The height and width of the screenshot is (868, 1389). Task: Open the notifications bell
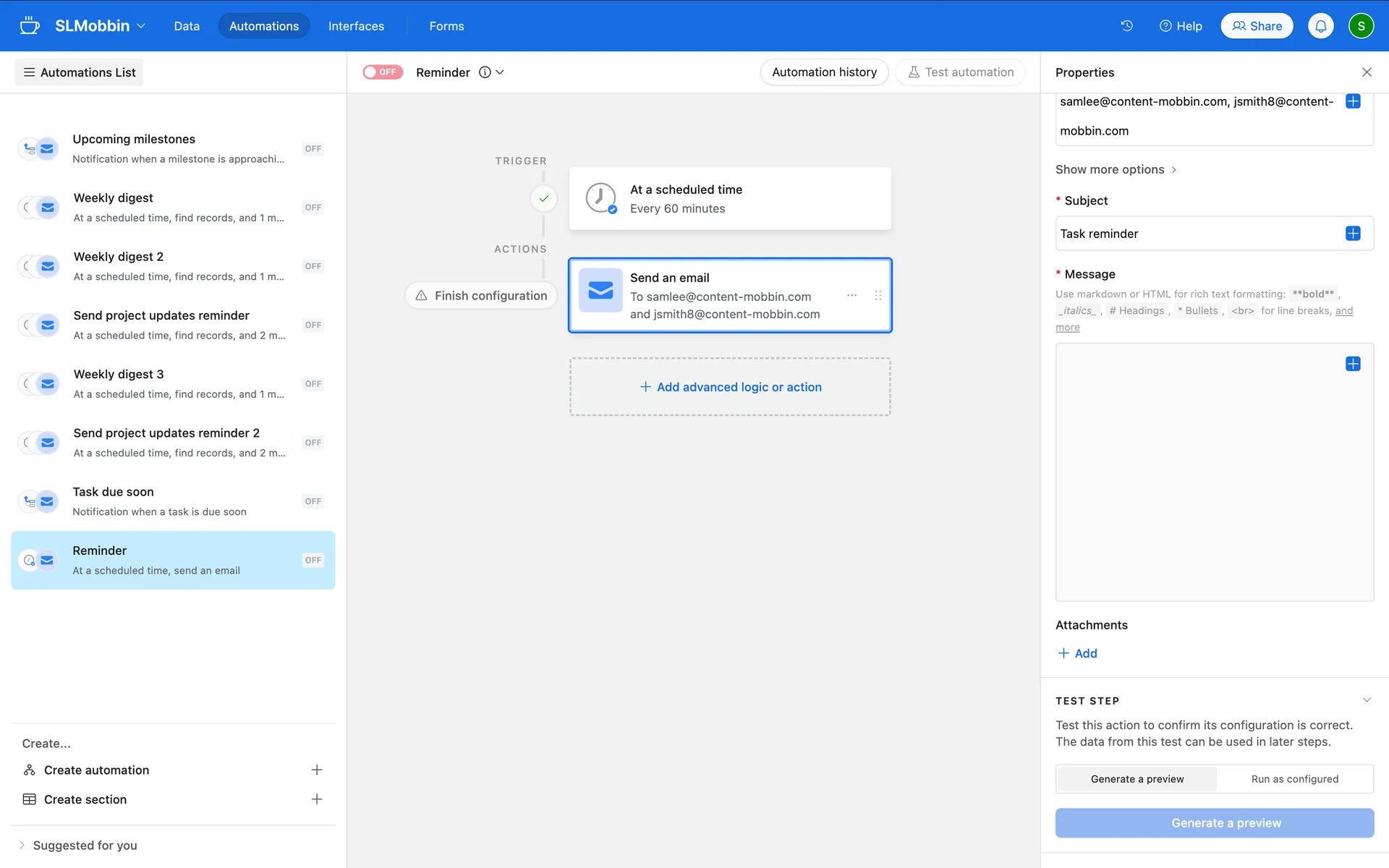pyautogui.click(x=1320, y=26)
